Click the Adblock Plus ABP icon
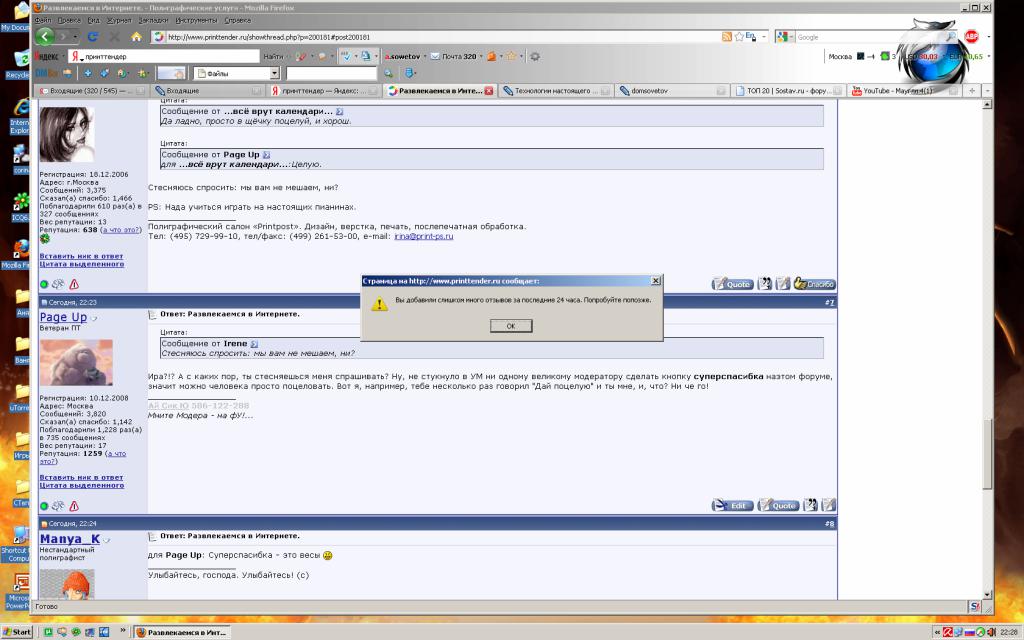Image resolution: width=1024 pixels, height=640 pixels. tap(971, 36)
